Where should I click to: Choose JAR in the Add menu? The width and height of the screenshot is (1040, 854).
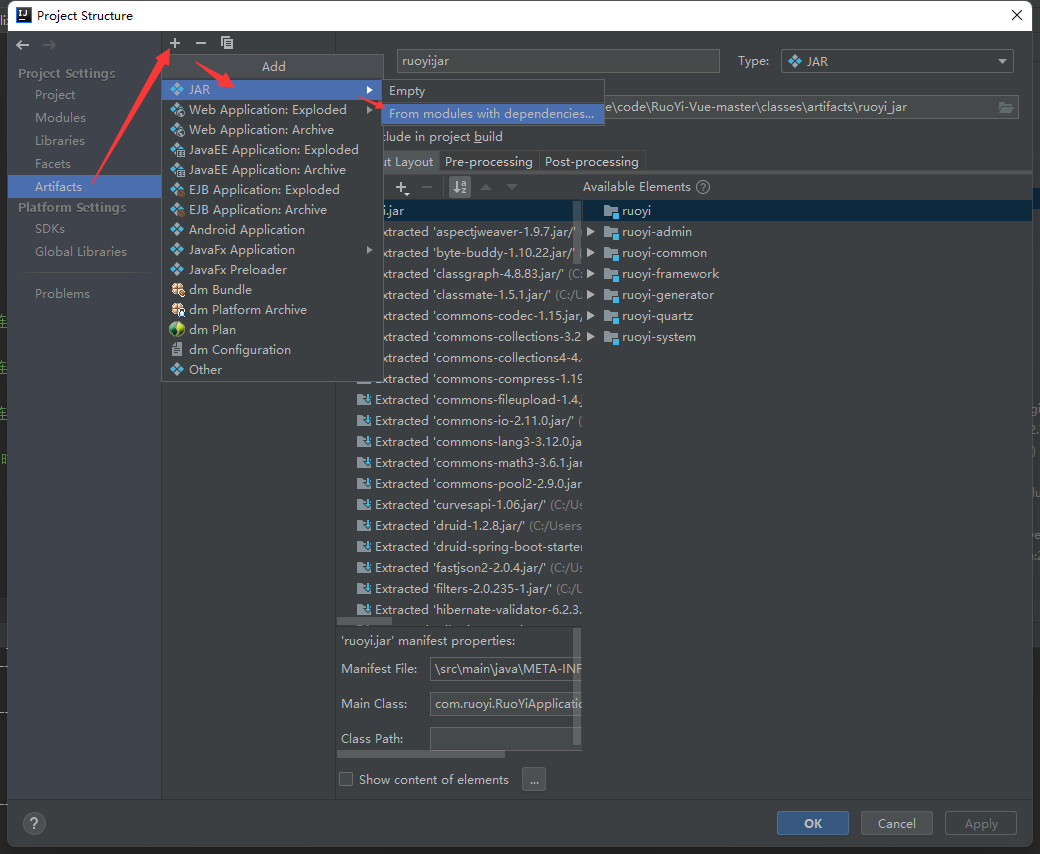(272, 90)
